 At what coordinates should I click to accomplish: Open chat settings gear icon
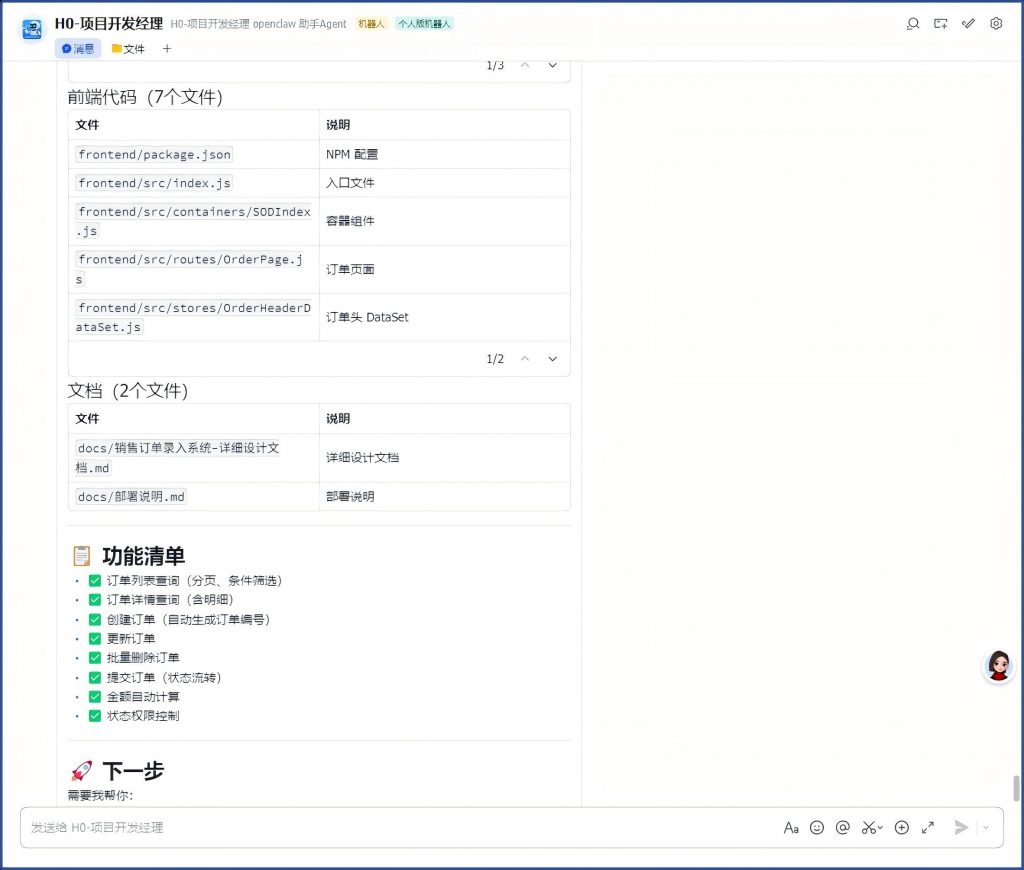(996, 24)
